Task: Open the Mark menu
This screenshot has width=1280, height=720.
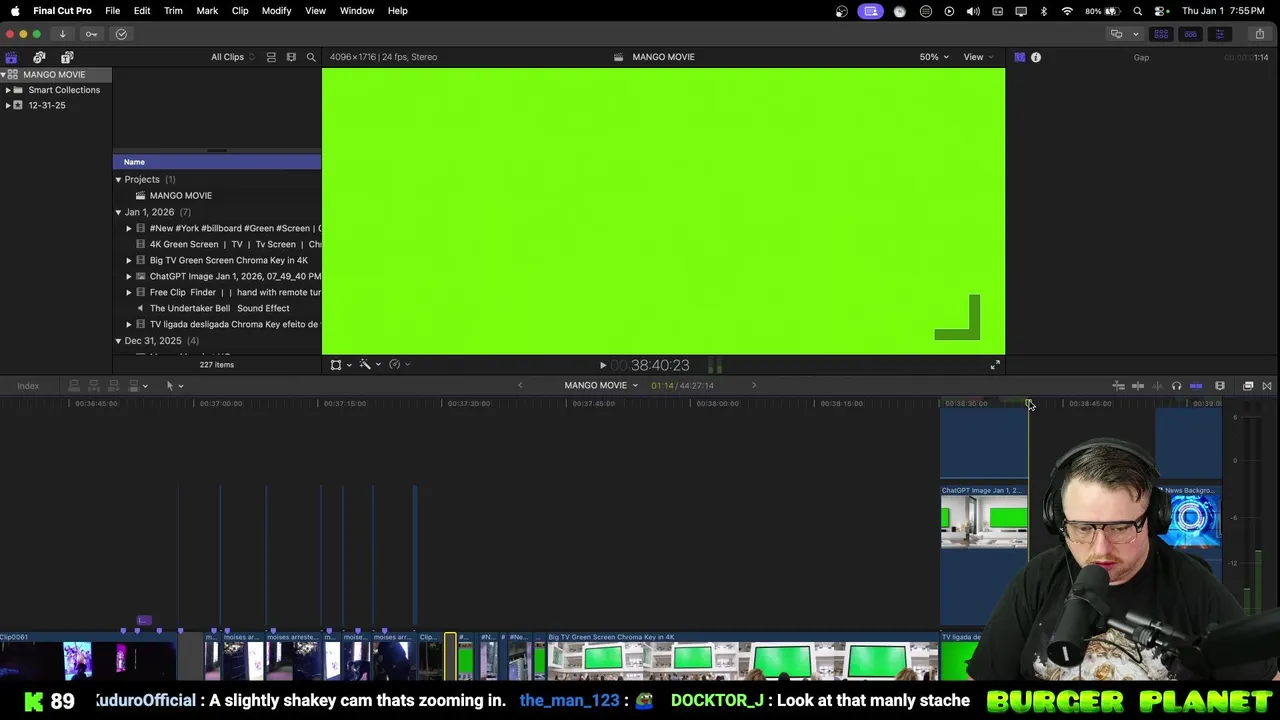Action: (207, 11)
